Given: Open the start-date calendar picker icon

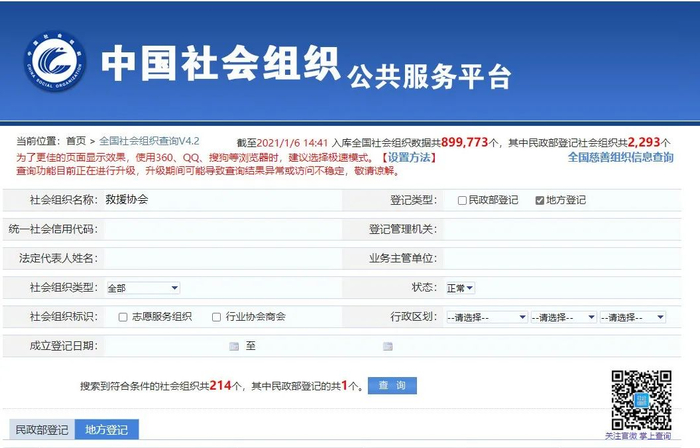Looking at the screenshot, I should tap(234, 346).
